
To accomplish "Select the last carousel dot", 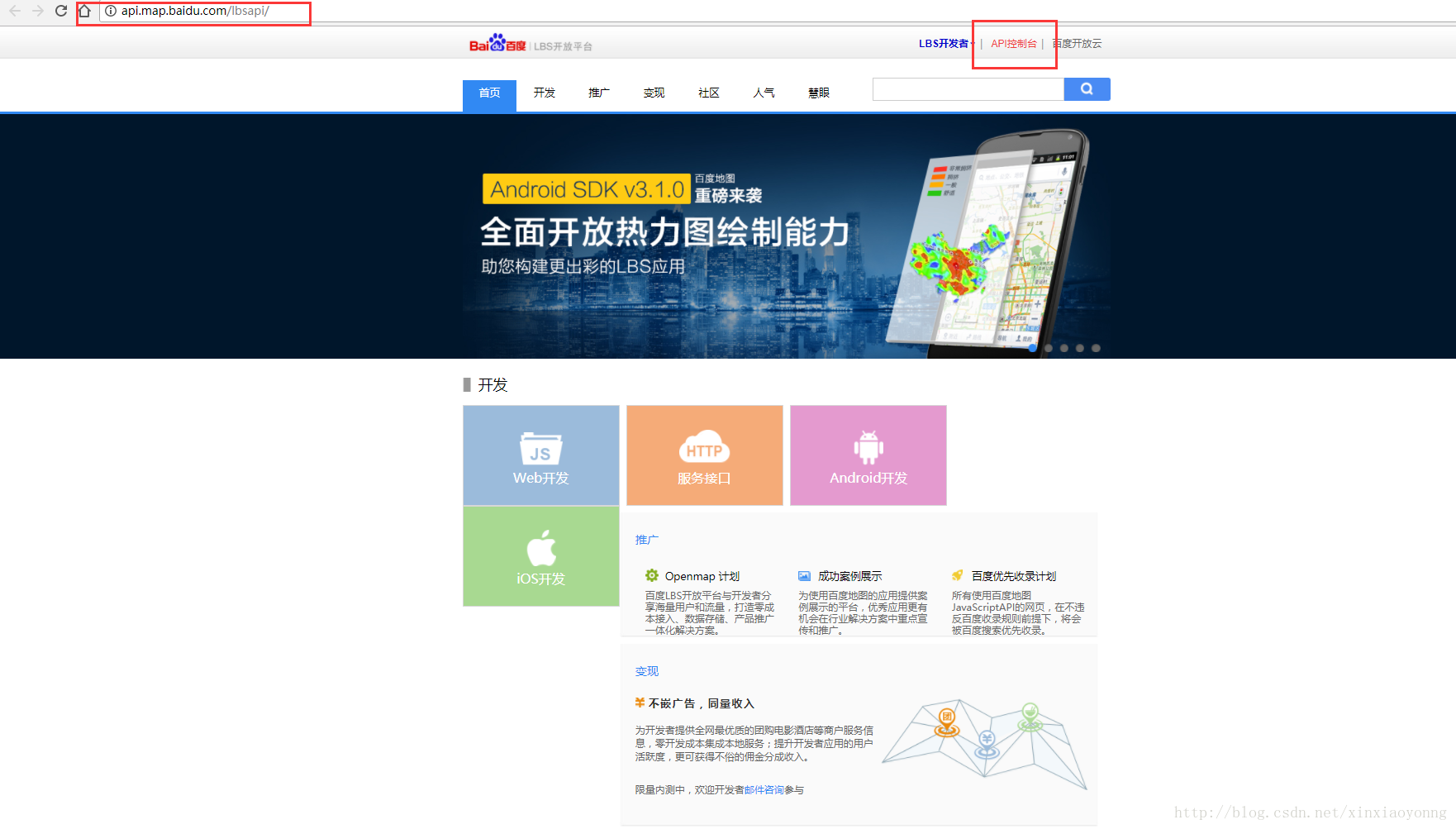I will (1096, 348).
